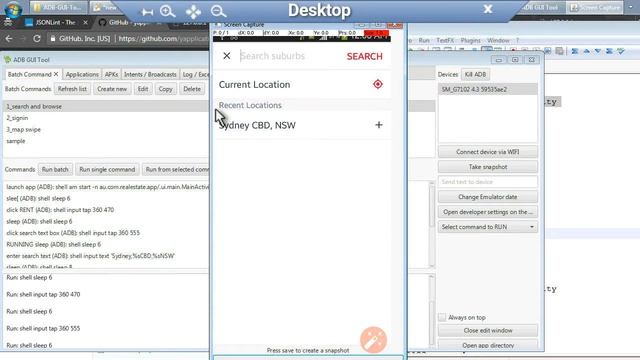The height and width of the screenshot is (360, 640).
Task: Click the zoom out magnifier in Desktop bar
Action: click(x=218, y=11)
